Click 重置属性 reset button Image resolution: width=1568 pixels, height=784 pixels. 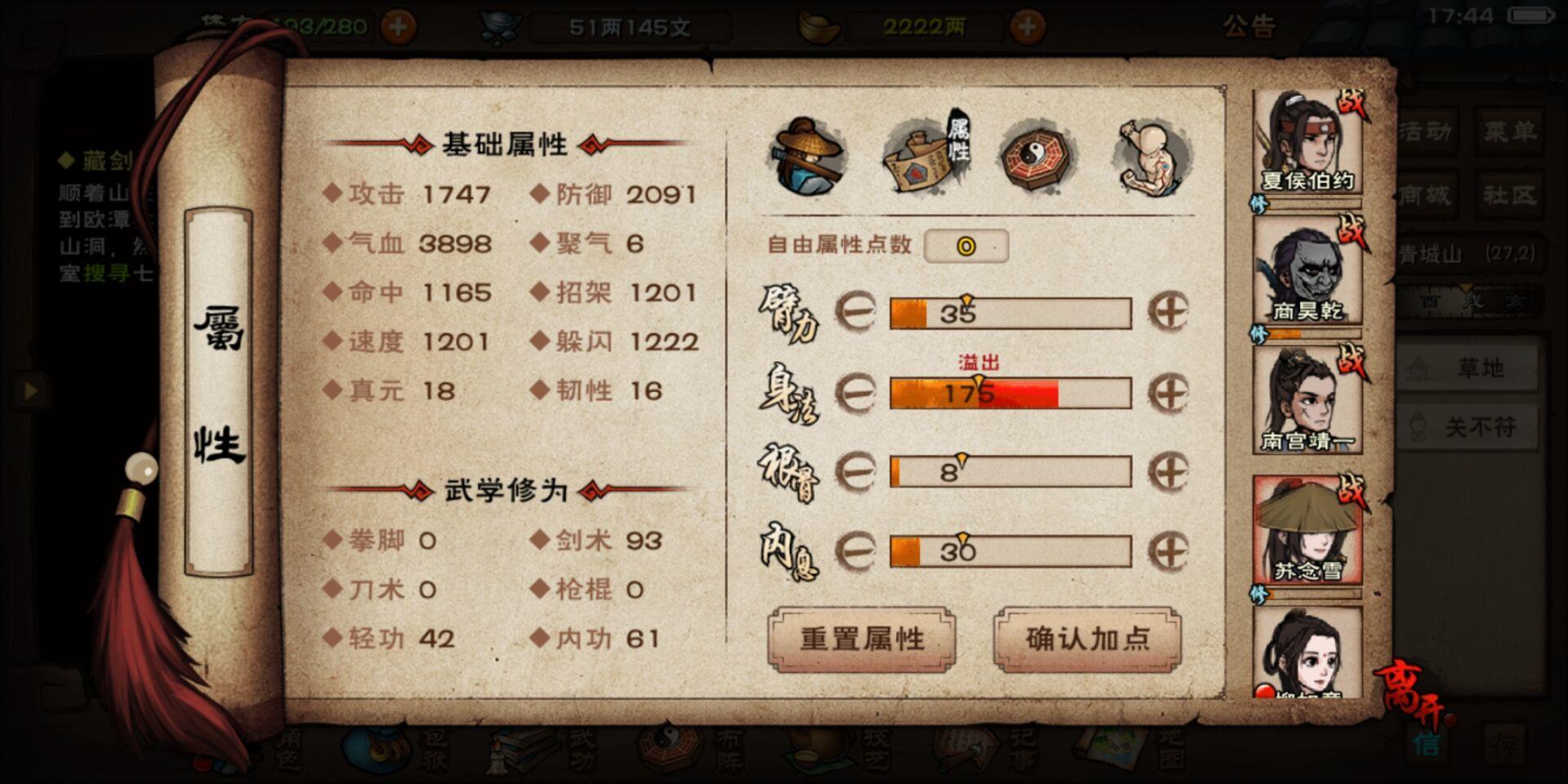(x=862, y=639)
